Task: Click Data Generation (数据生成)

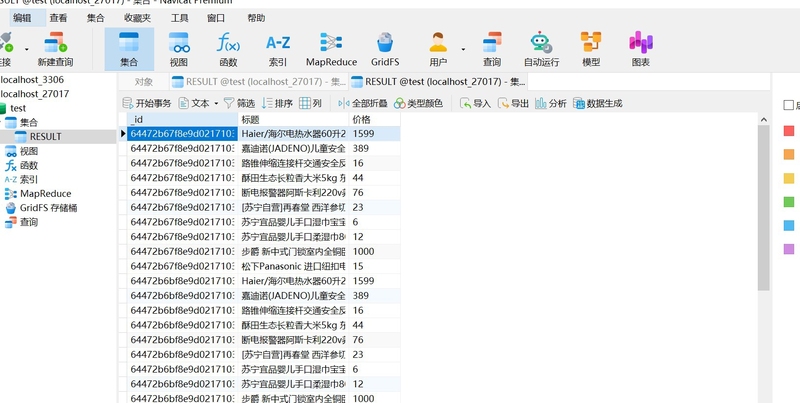Action: [597, 104]
